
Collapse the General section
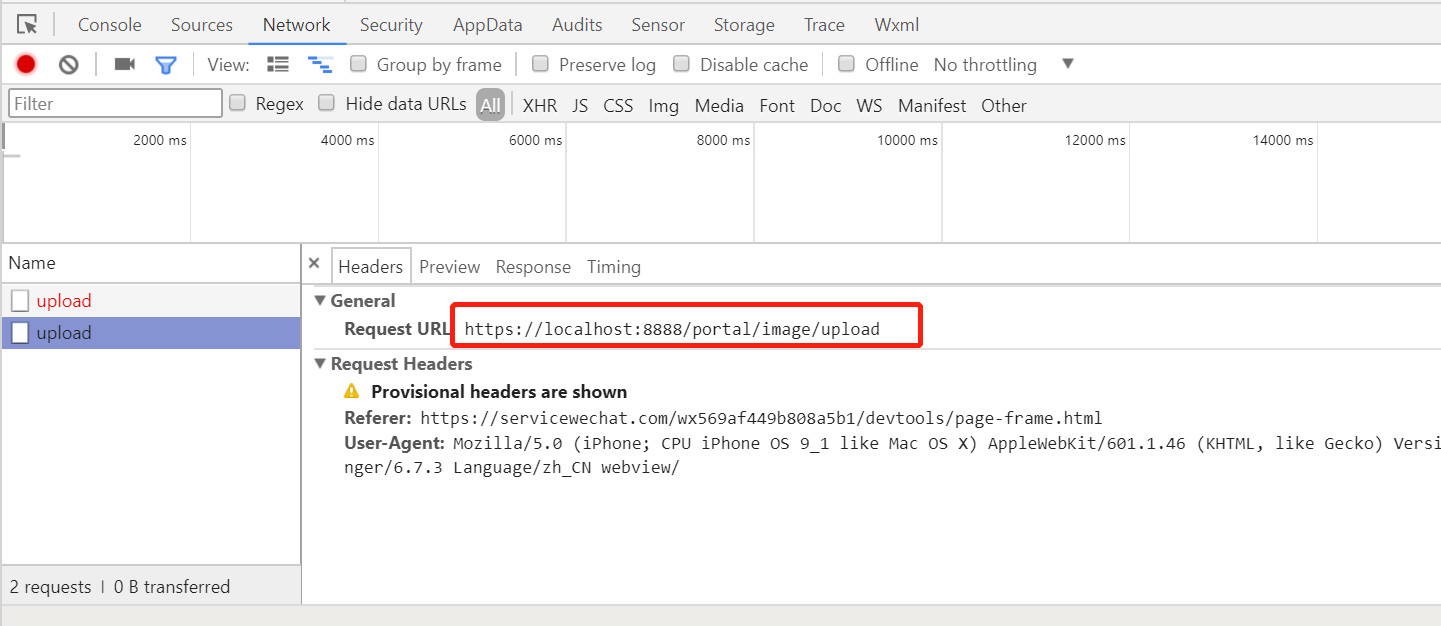pos(320,300)
